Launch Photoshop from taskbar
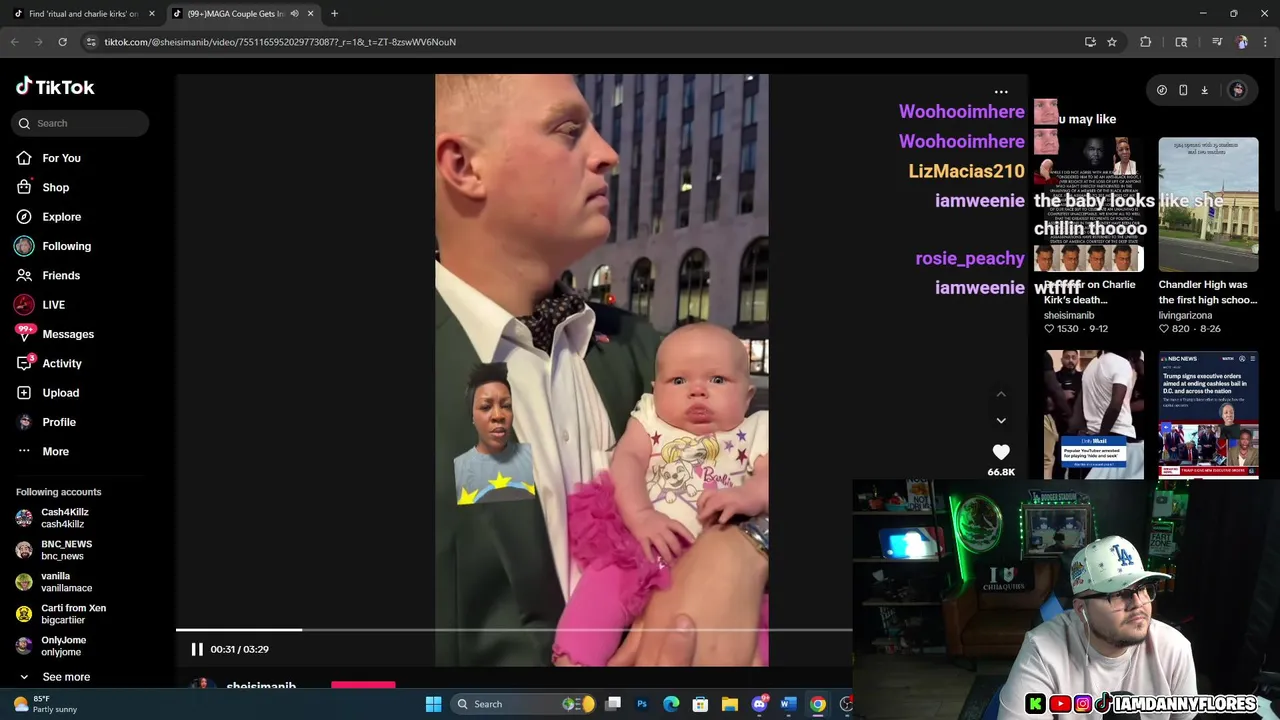The image size is (1280, 720). click(x=642, y=704)
